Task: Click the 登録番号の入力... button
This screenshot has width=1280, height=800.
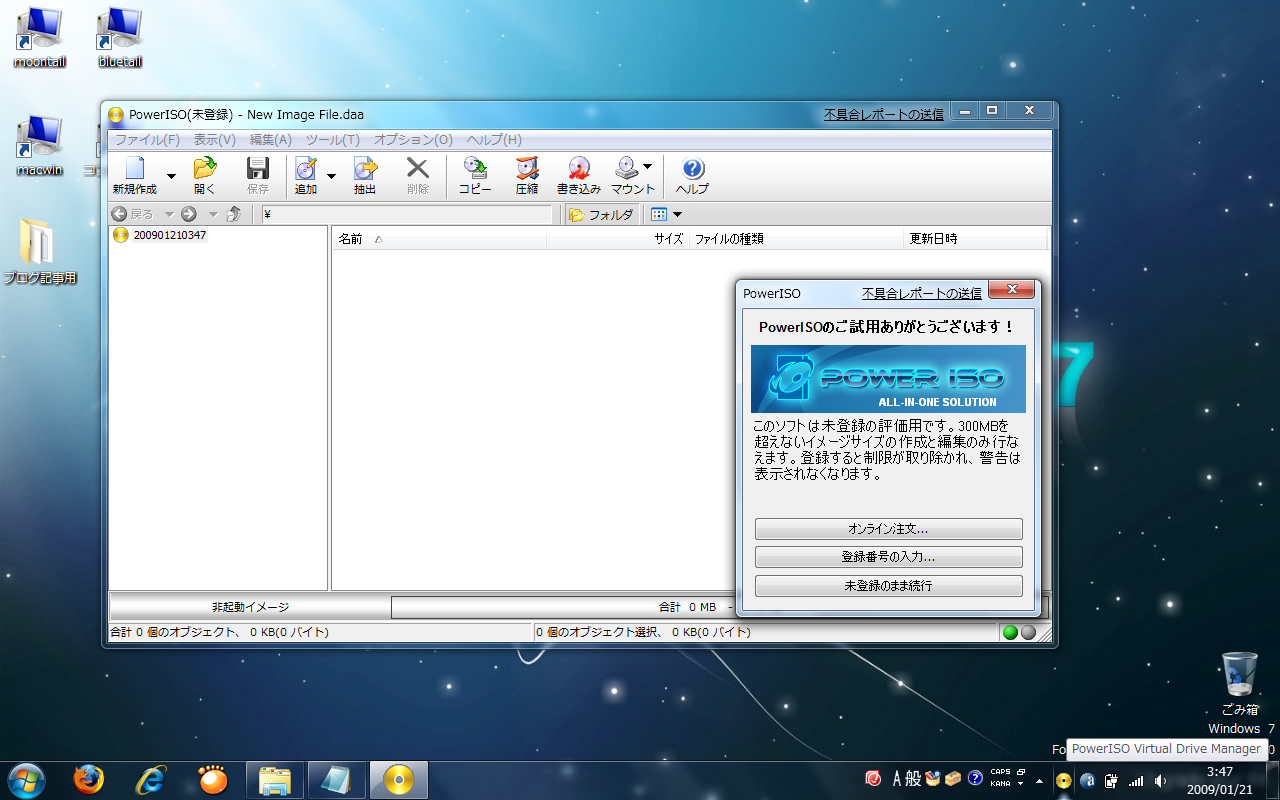Action: [x=889, y=557]
